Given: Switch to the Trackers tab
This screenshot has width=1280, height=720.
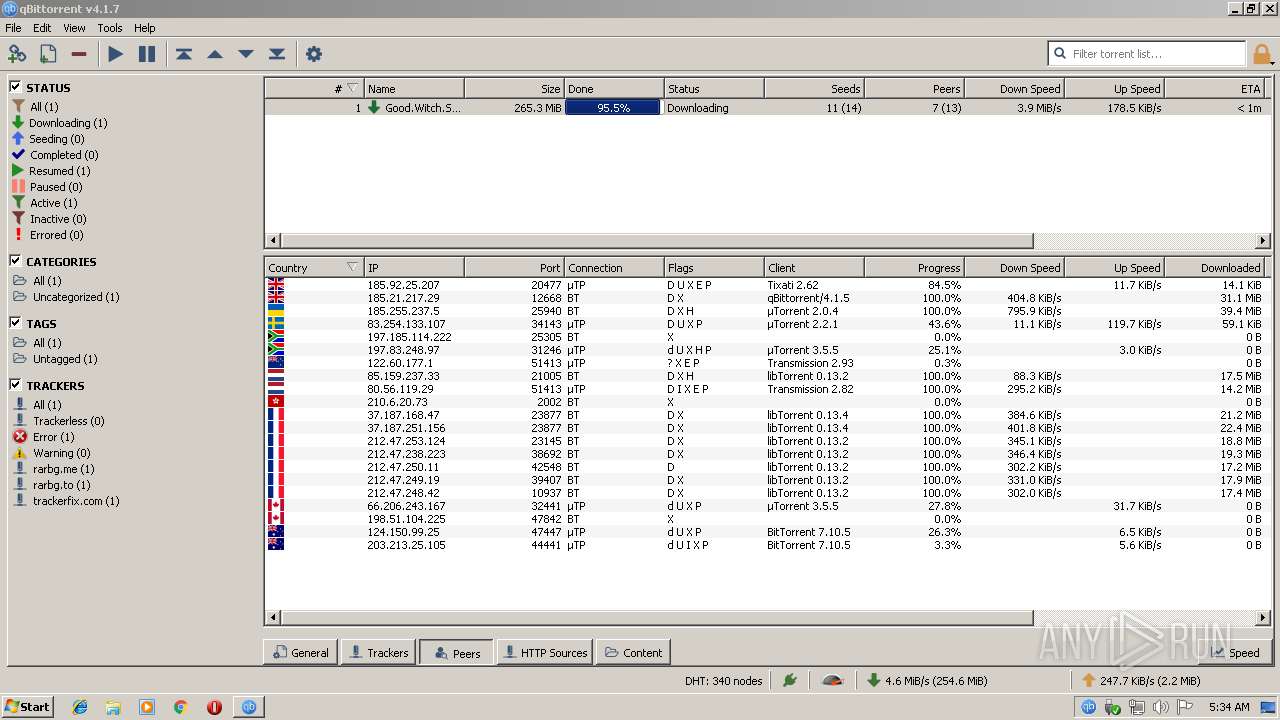Looking at the screenshot, I should click(x=377, y=652).
